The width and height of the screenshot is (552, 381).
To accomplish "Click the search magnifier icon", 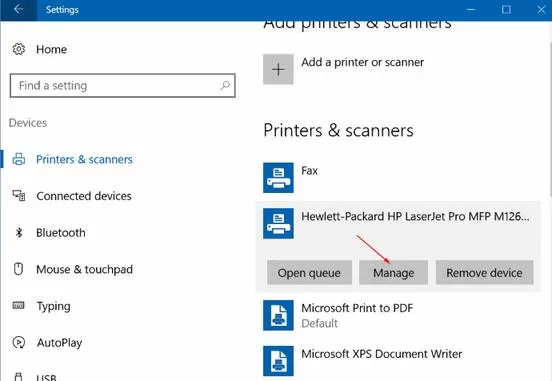I will coord(225,86).
